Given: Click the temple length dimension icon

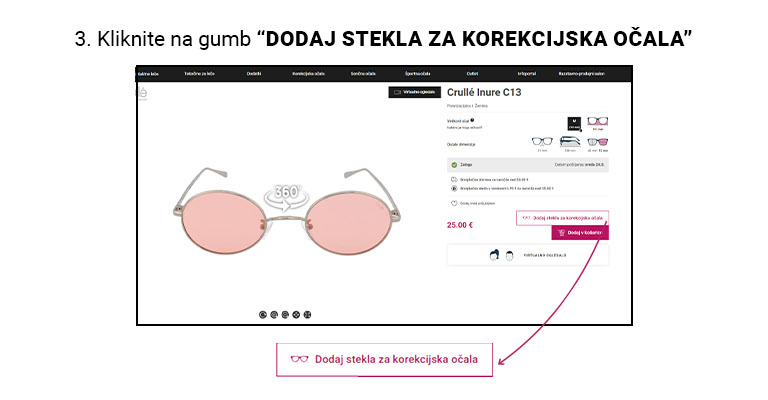Looking at the screenshot, I should point(570,142).
